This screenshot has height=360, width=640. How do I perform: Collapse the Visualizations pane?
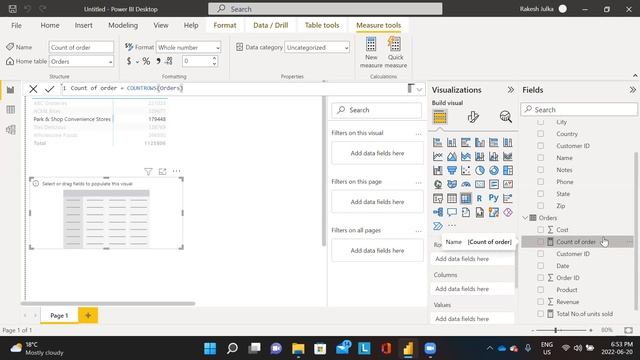[511, 90]
